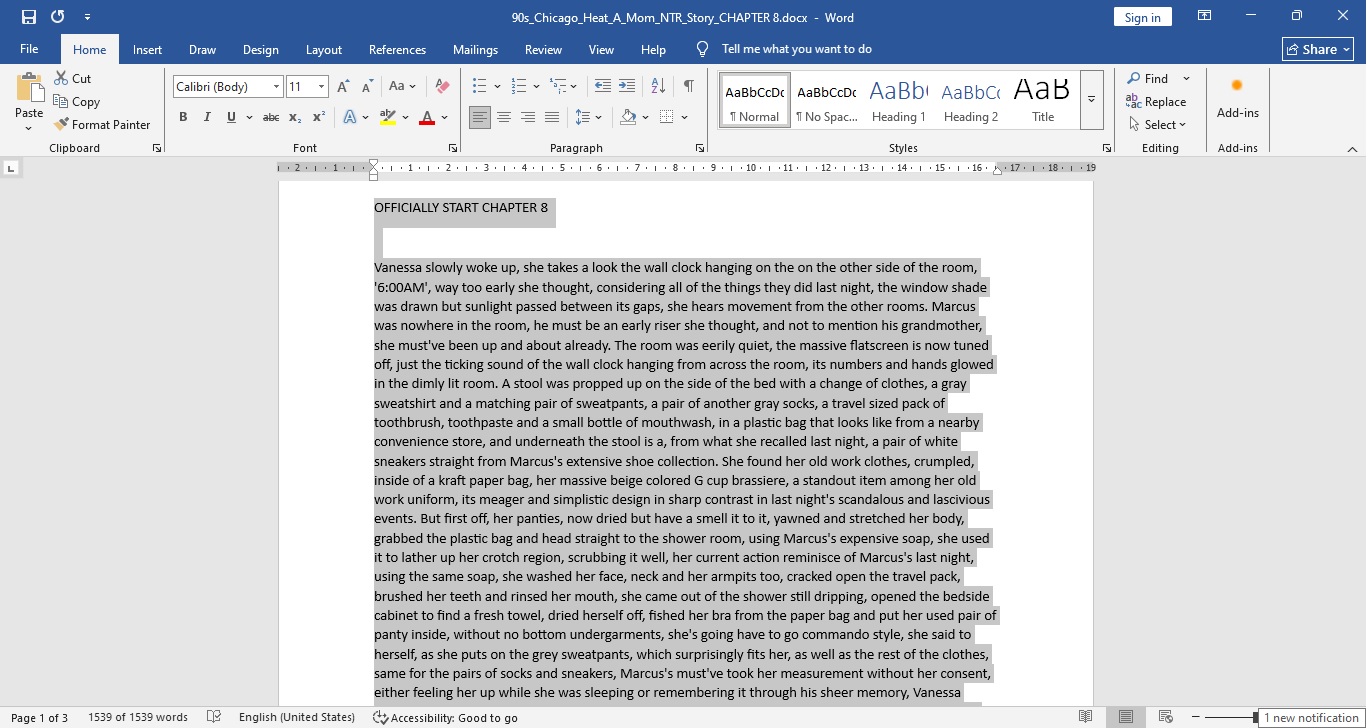The width and height of the screenshot is (1368, 728).
Task: Toggle Superscript formatting
Action: [319, 117]
